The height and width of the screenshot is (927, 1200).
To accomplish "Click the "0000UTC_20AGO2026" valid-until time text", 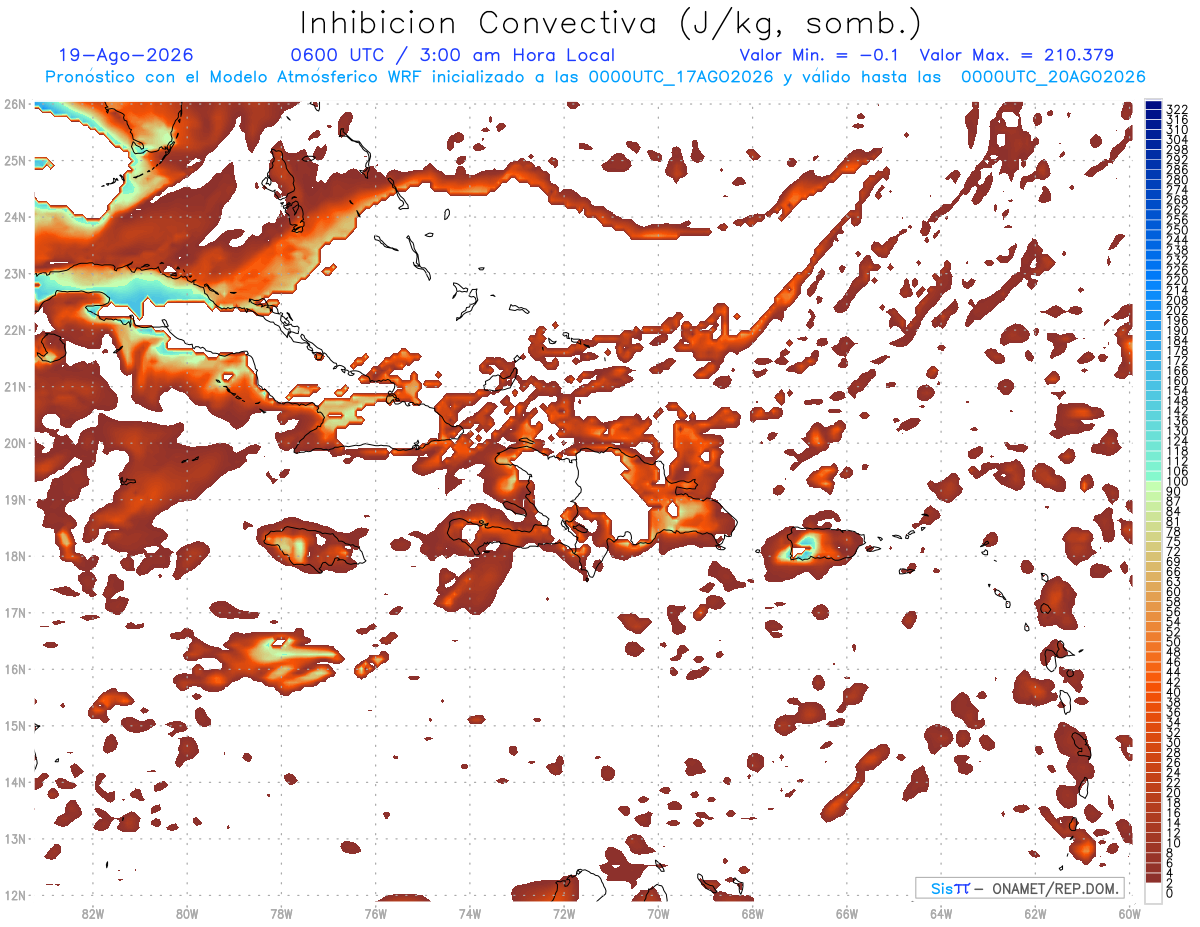I will [1053, 77].
